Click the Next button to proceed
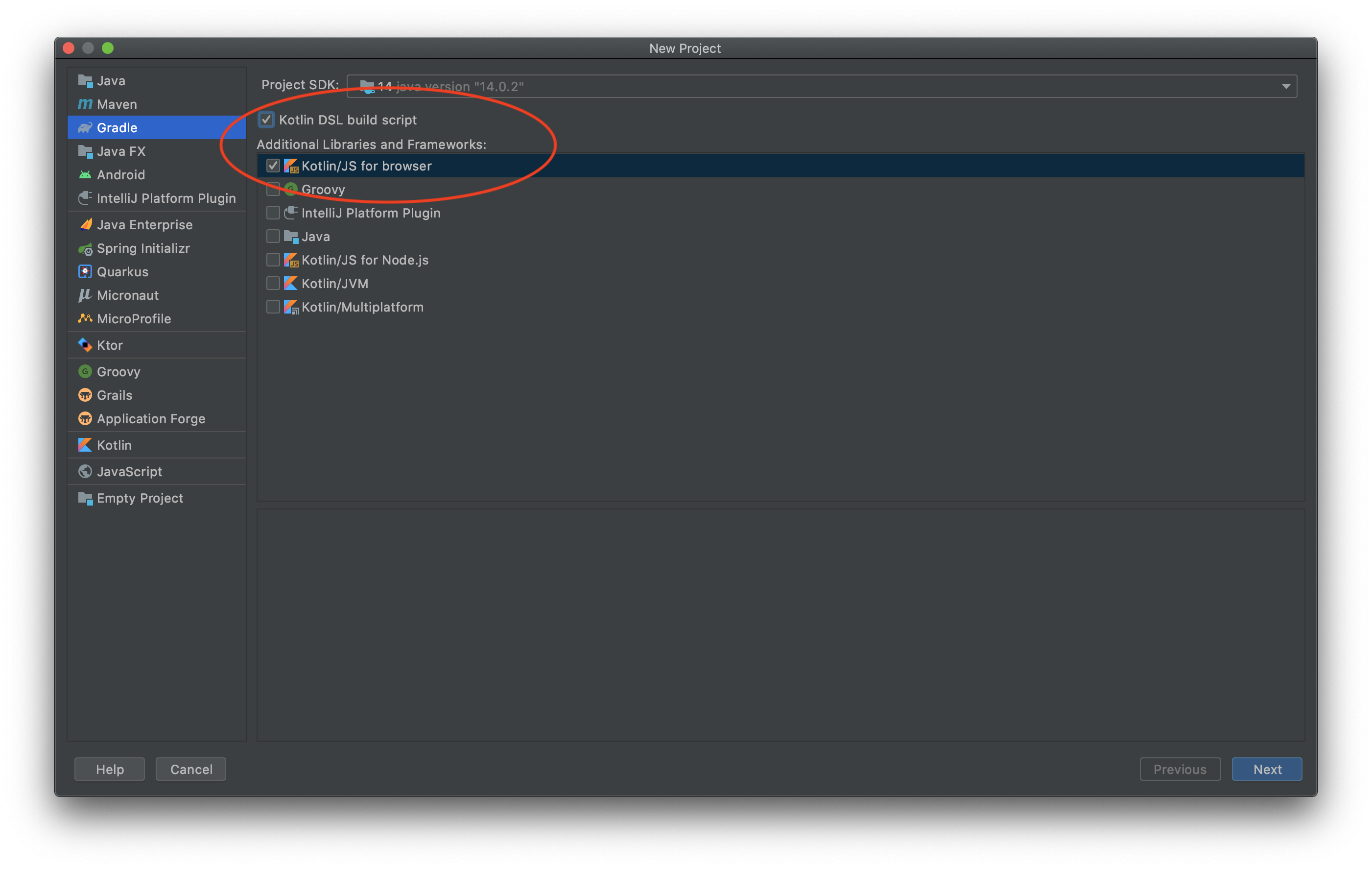 (1268, 769)
